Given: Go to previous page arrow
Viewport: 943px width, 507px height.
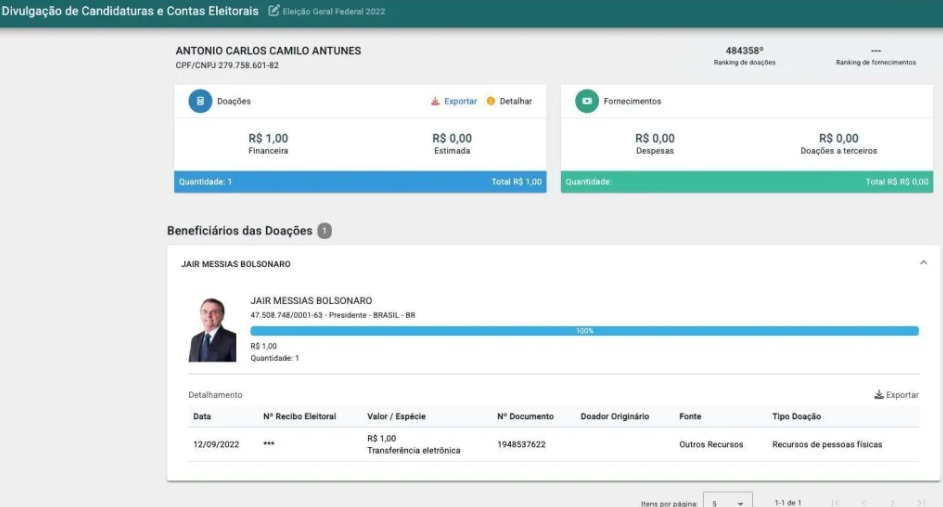Looking at the screenshot, I should [x=864, y=502].
